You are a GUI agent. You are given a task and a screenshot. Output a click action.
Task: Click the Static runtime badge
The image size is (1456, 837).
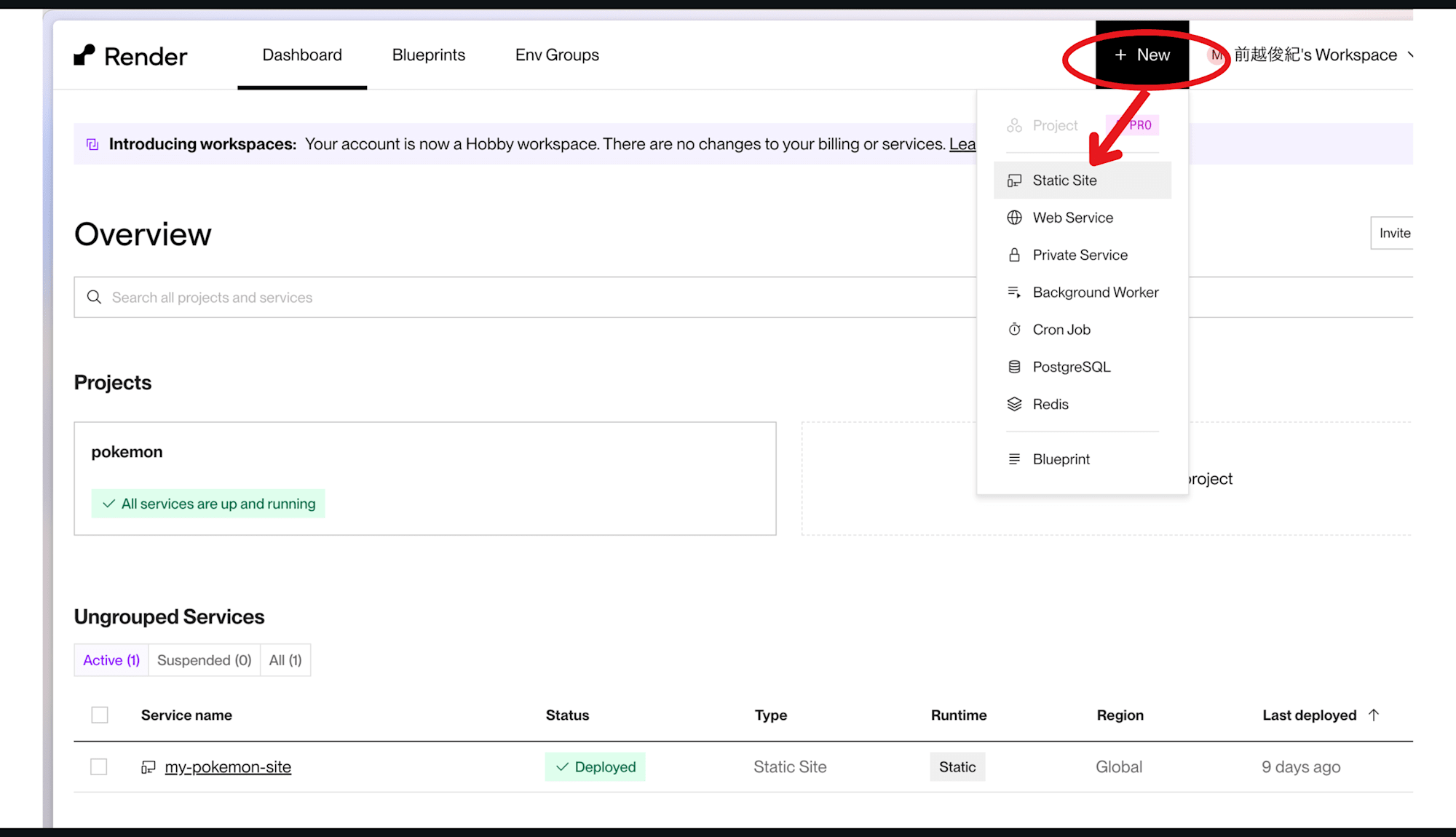[x=957, y=767]
